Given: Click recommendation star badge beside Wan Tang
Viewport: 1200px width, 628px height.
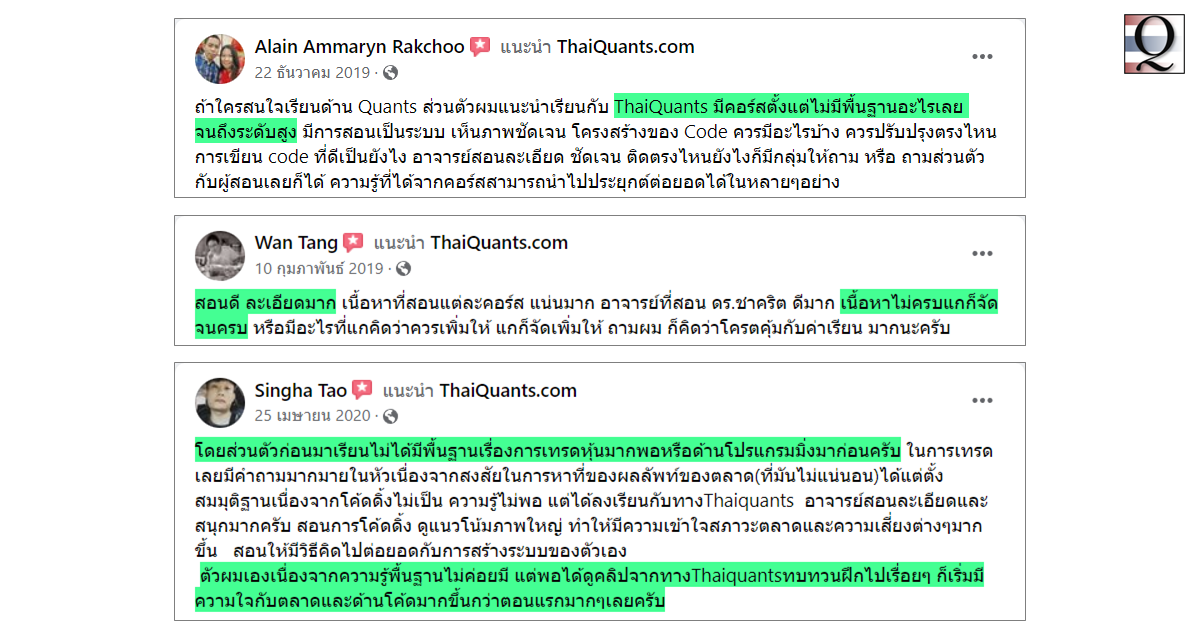Looking at the screenshot, I should tap(354, 243).
